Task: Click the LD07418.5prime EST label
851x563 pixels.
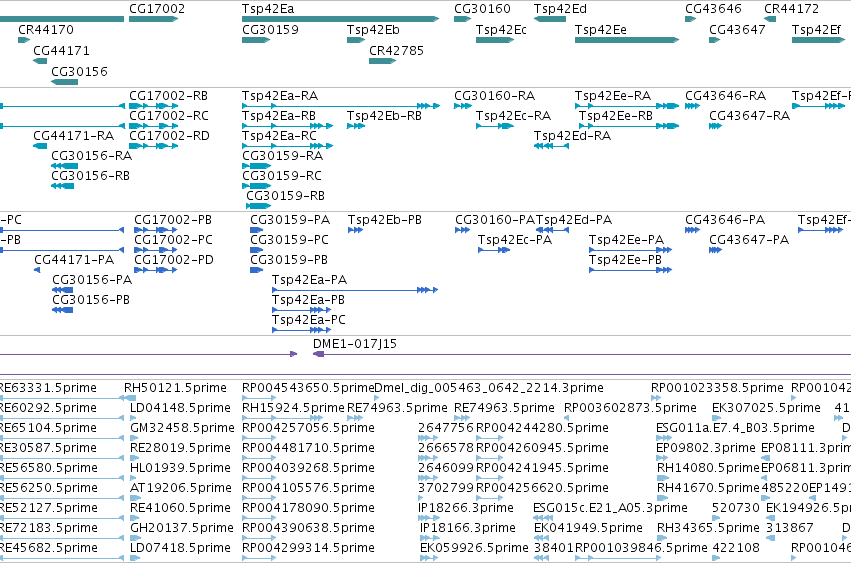Action: (x=180, y=548)
